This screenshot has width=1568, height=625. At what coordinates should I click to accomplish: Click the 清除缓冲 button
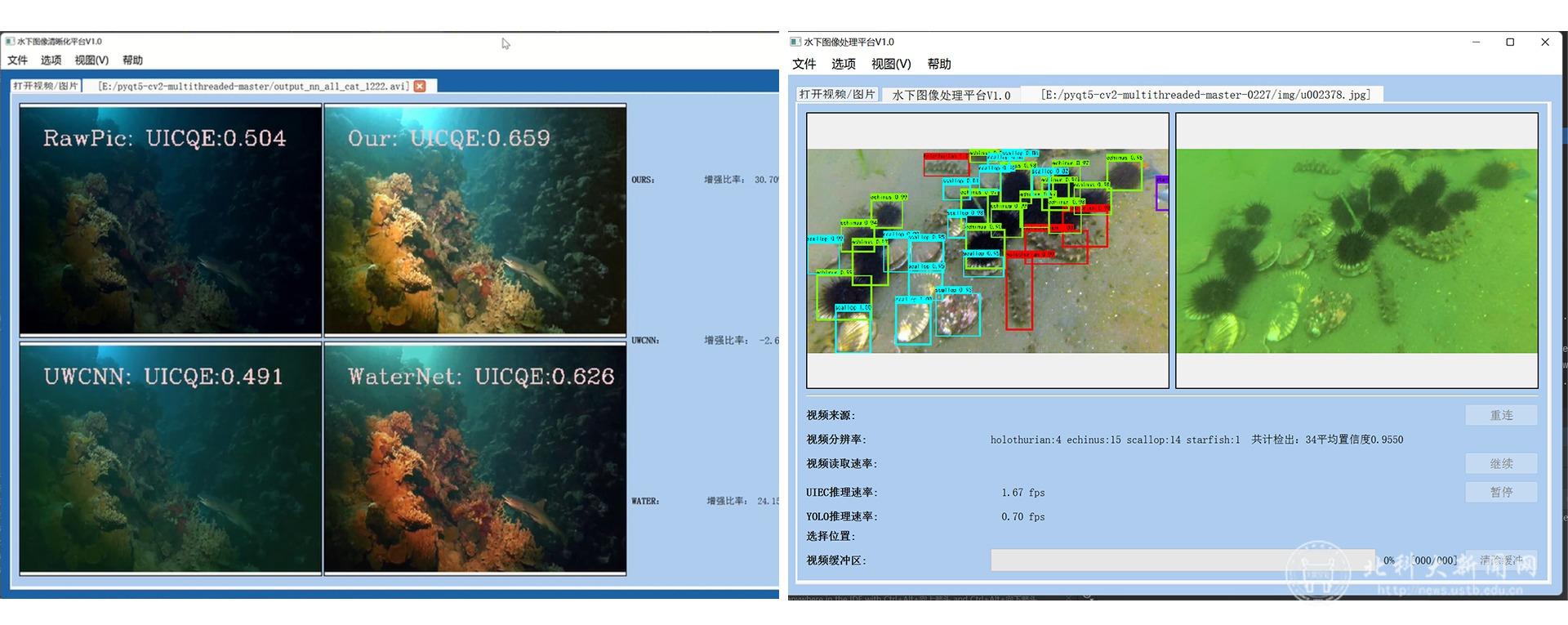pos(1501,560)
